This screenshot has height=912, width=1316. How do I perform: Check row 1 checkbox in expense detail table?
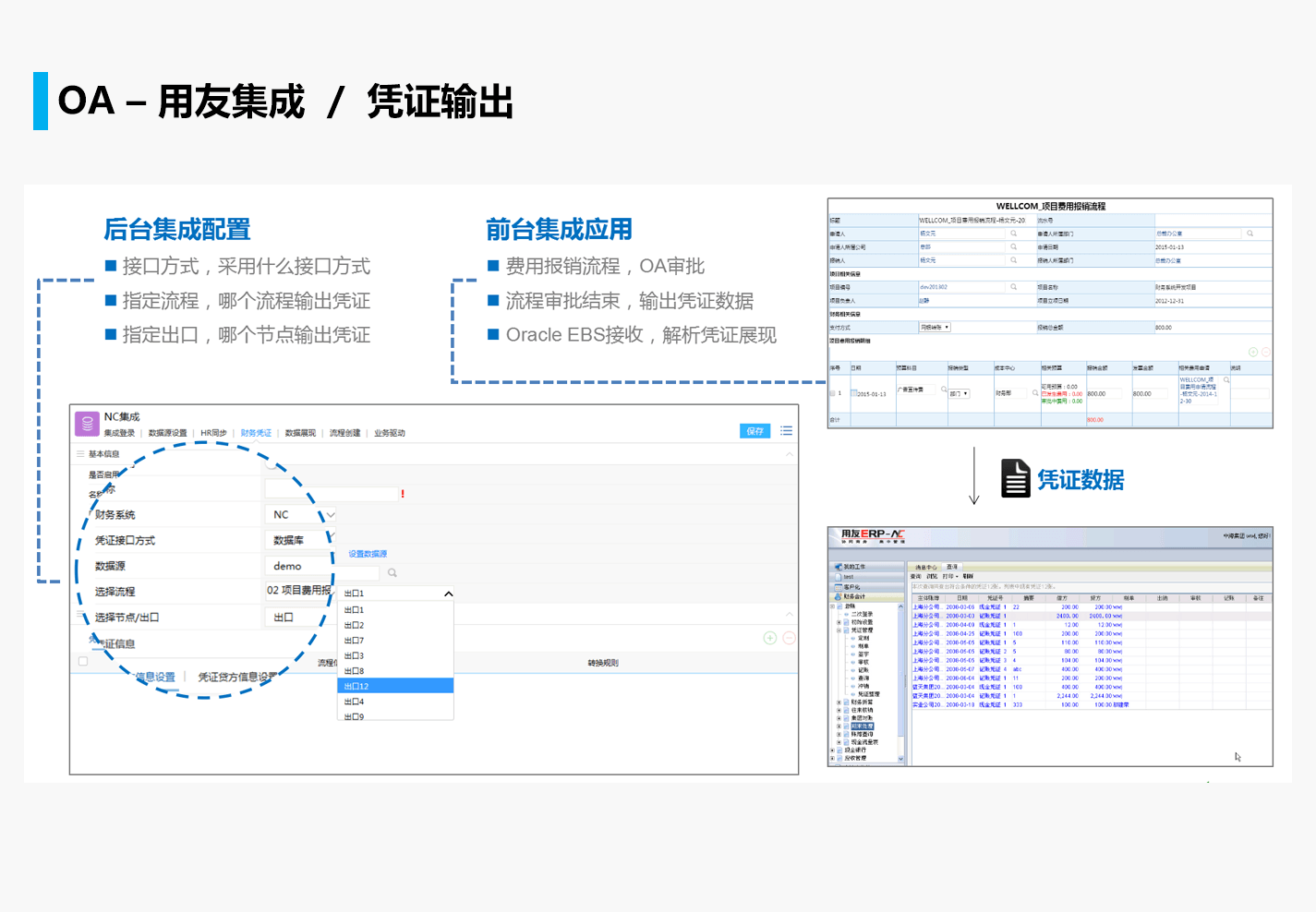832,394
